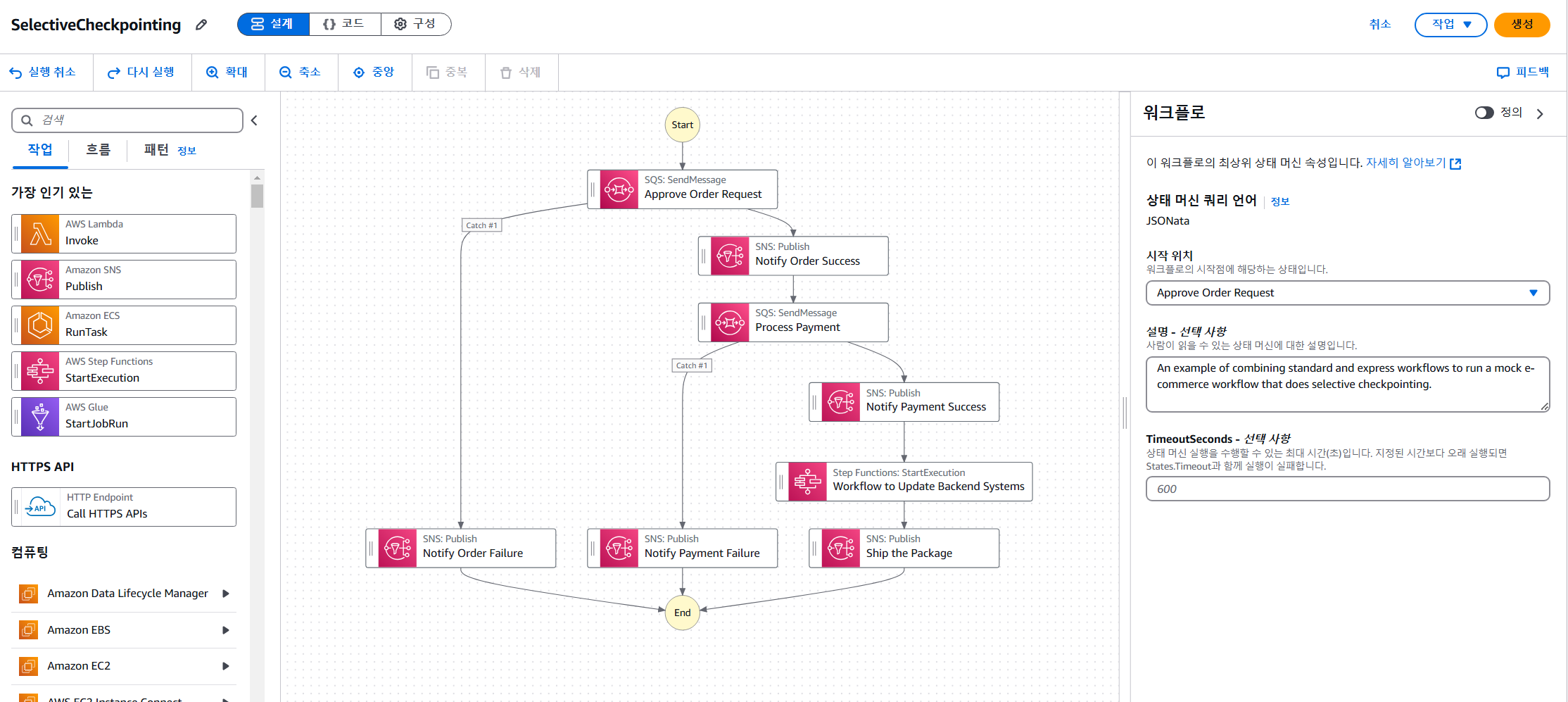Select the Process Payment state icon

(730, 322)
